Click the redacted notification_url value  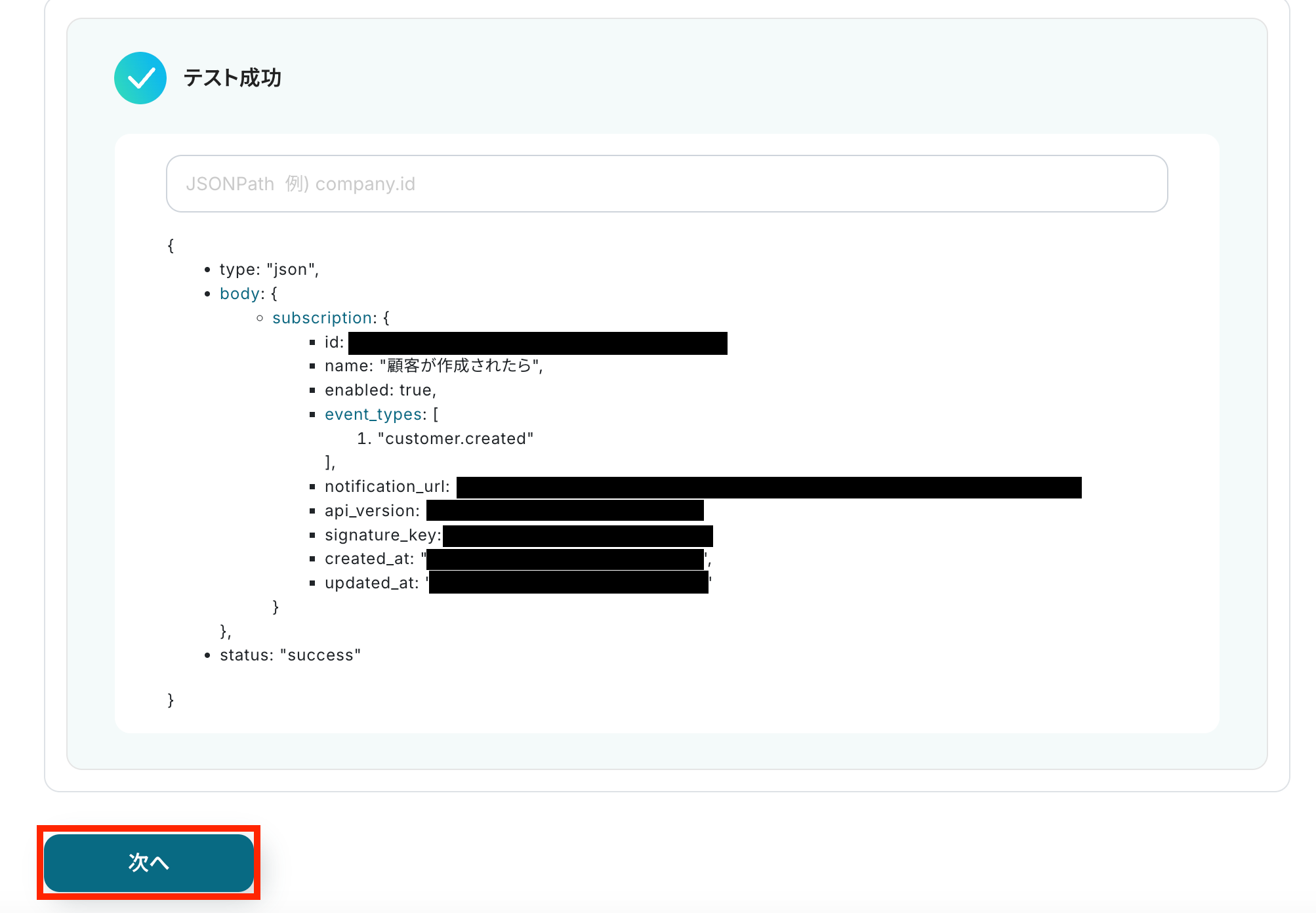tap(768, 487)
